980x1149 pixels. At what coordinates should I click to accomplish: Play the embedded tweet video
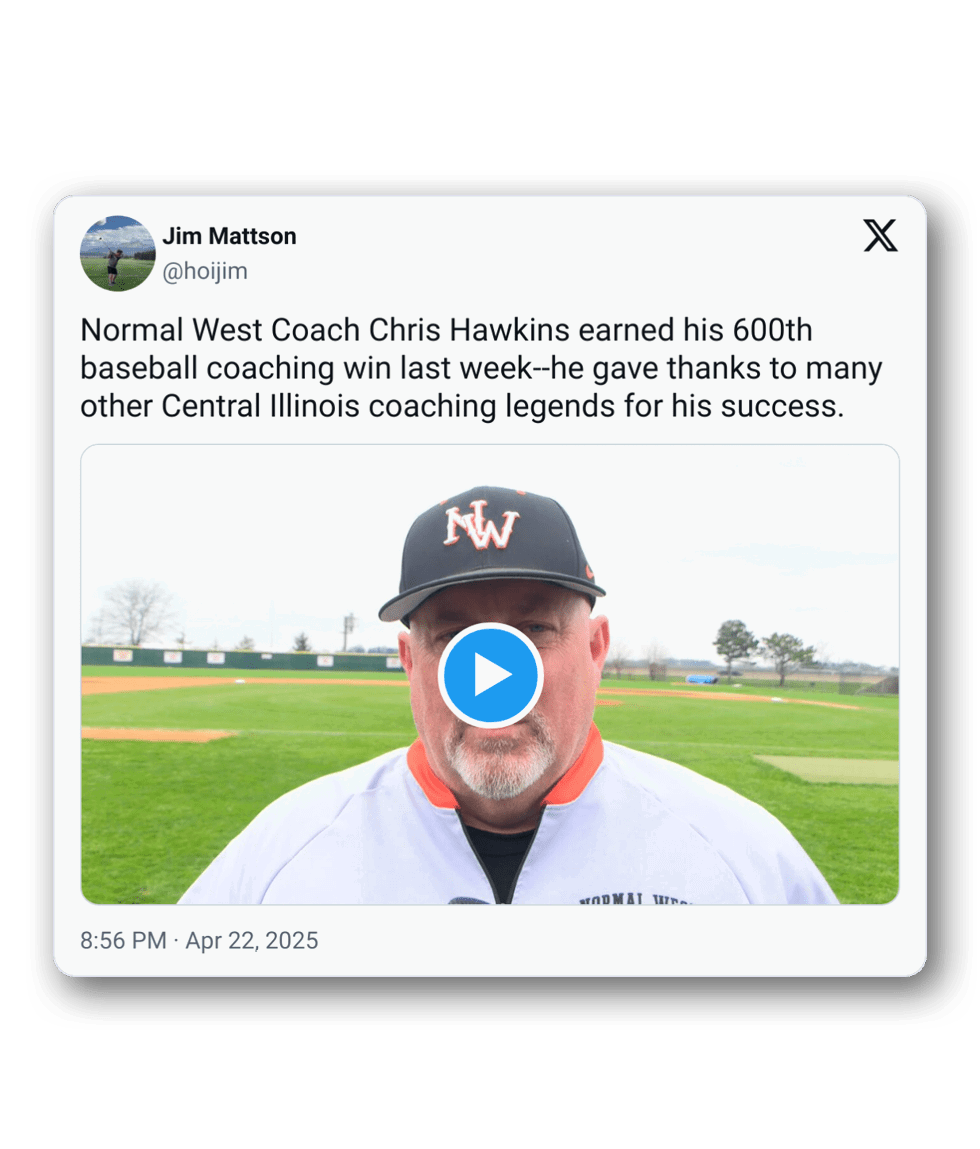pyautogui.click(x=490, y=675)
